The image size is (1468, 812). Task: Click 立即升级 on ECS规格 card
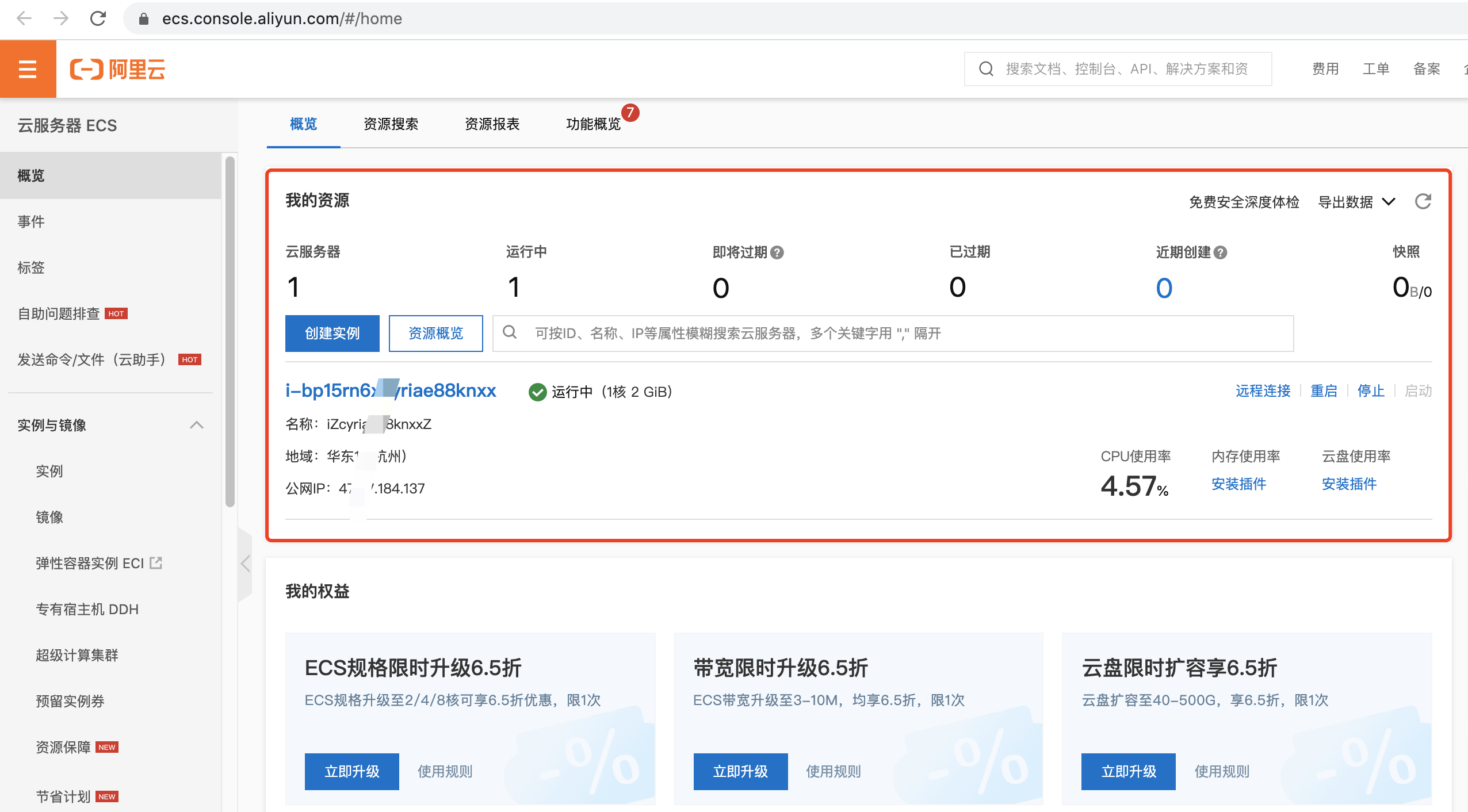352,771
